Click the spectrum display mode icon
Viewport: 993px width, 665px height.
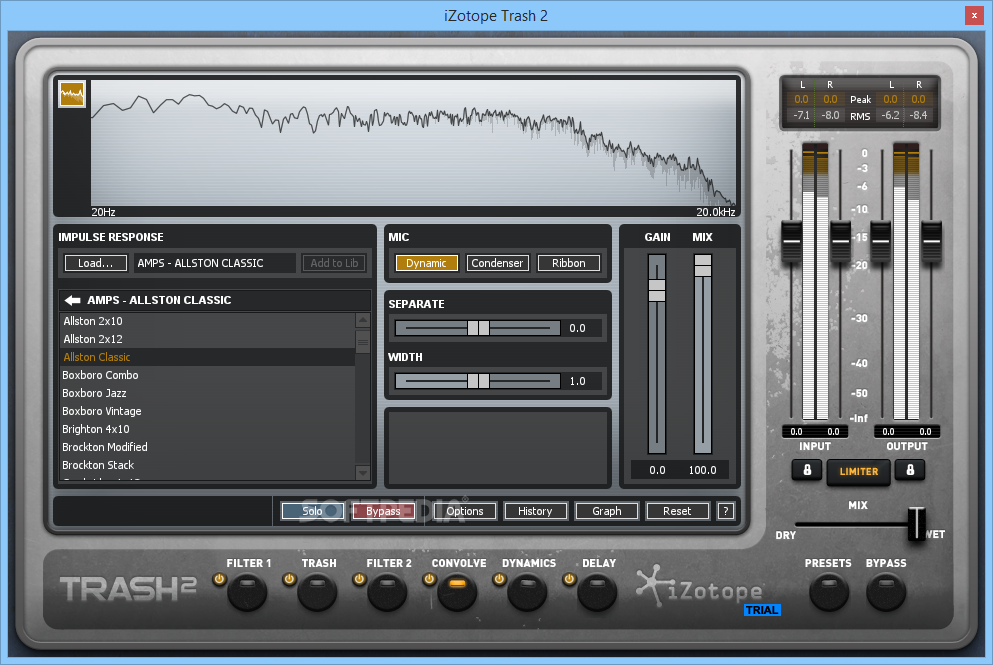[x=72, y=94]
